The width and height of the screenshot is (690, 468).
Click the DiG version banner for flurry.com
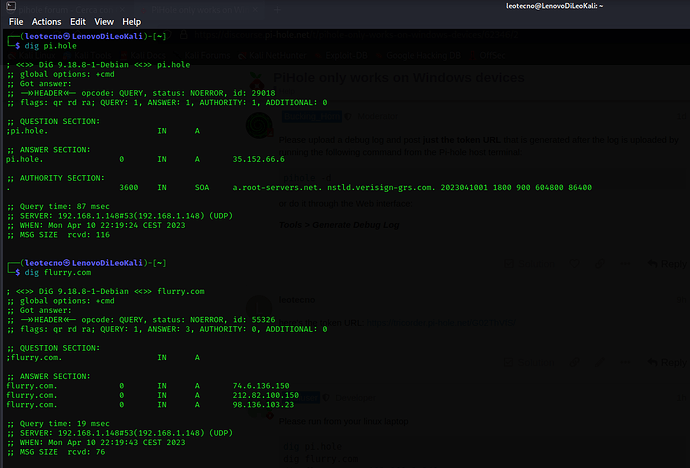click(x=106, y=291)
